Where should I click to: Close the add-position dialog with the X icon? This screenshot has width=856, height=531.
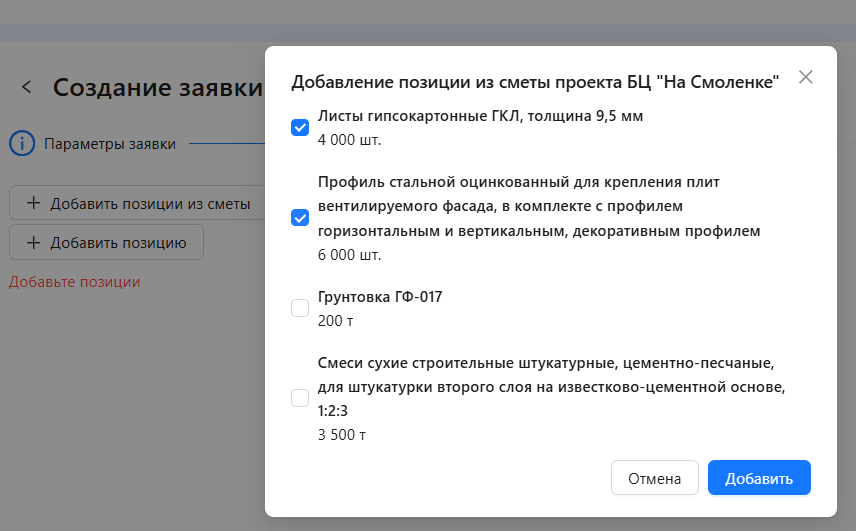tap(805, 77)
